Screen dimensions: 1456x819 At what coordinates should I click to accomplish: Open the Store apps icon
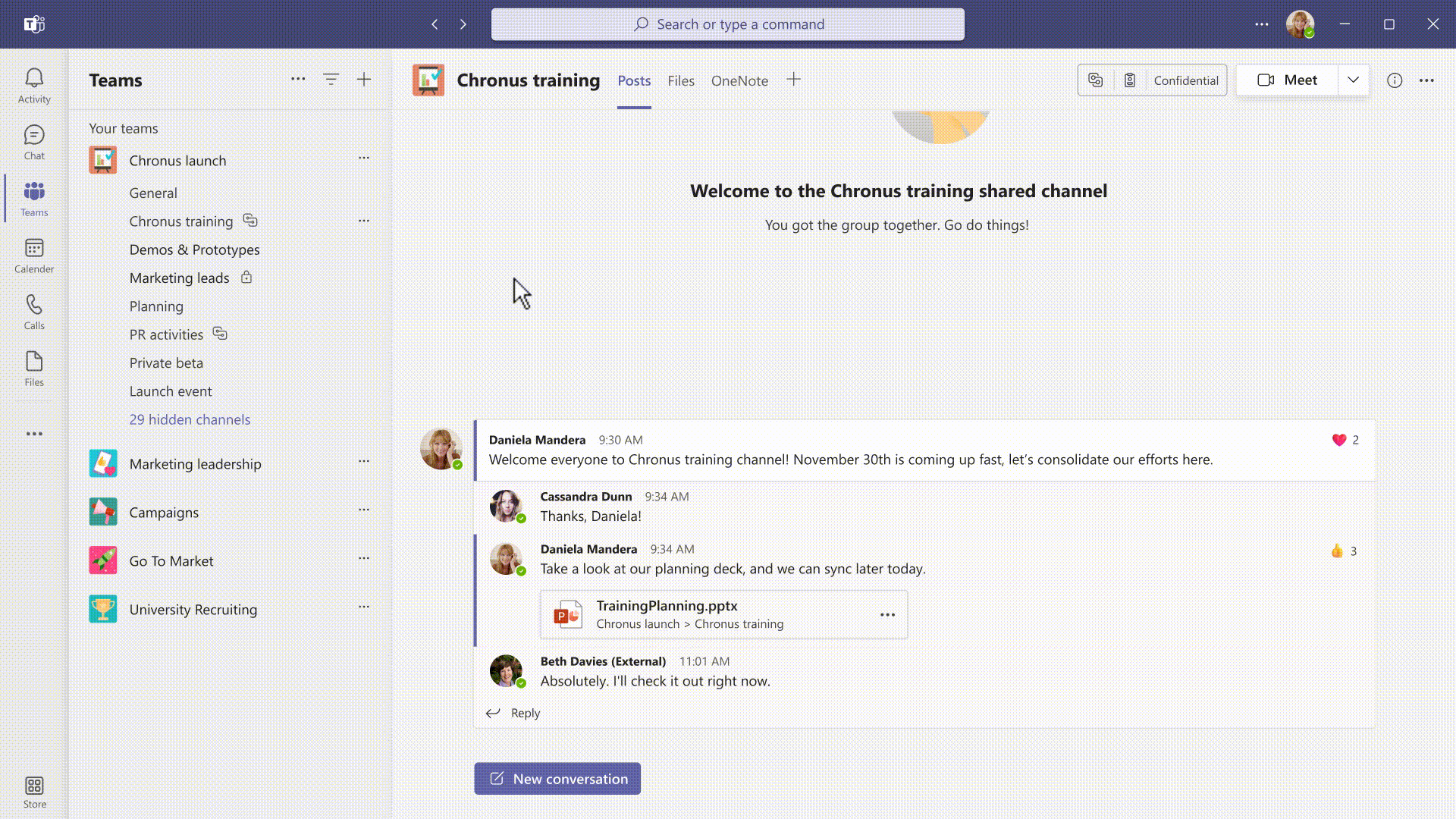click(34, 792)
